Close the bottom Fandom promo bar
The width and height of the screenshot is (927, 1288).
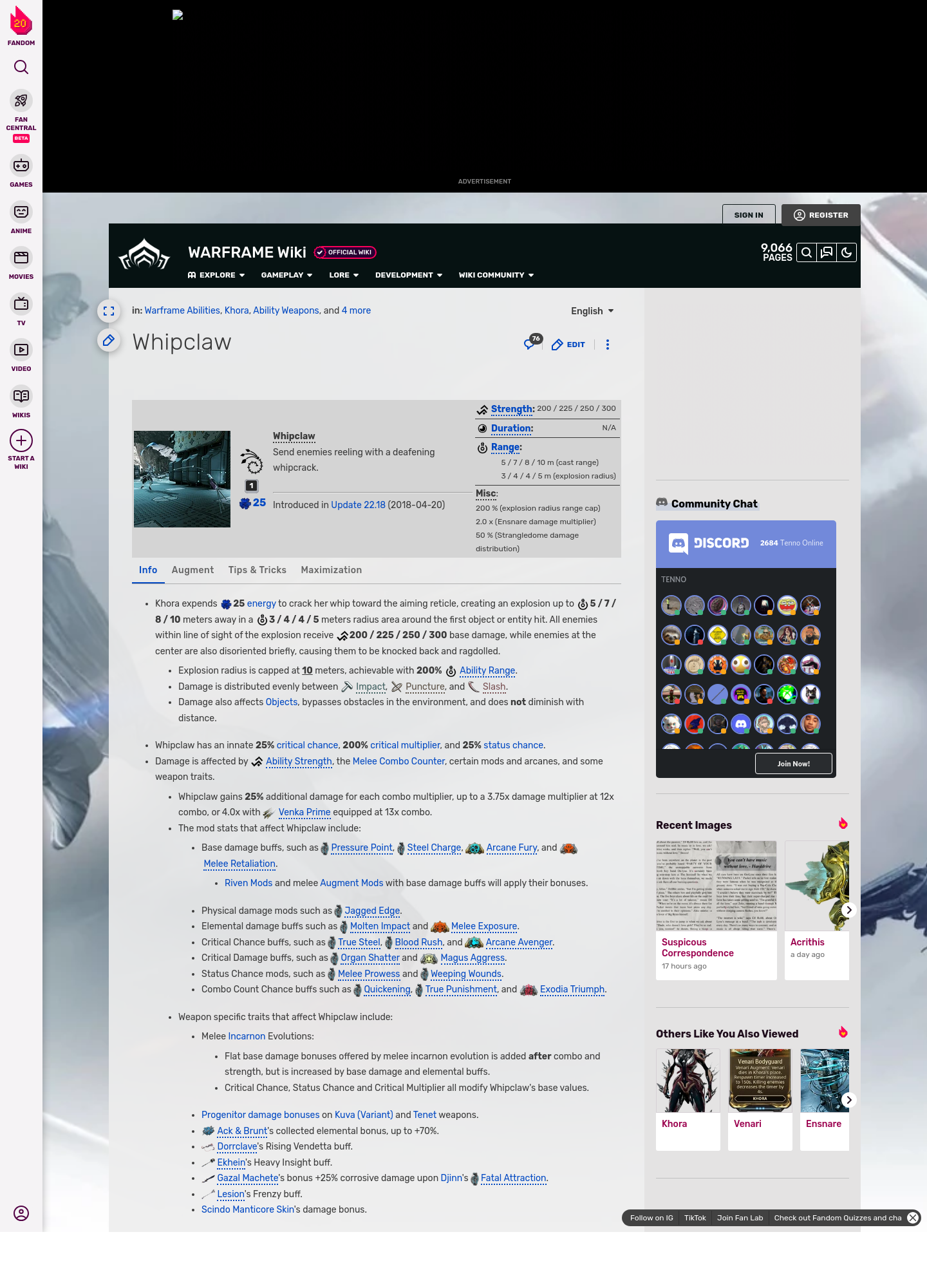[913, 1218]
